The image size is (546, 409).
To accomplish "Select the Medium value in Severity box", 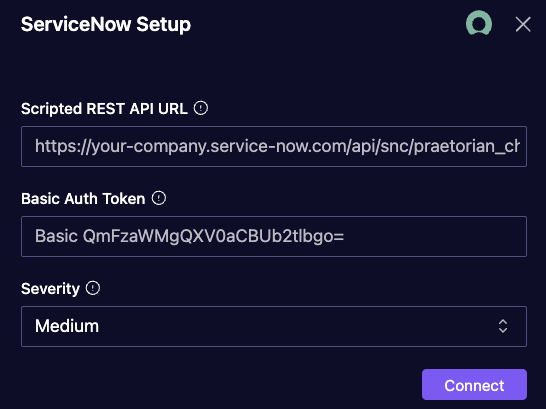I will point(67,326).
